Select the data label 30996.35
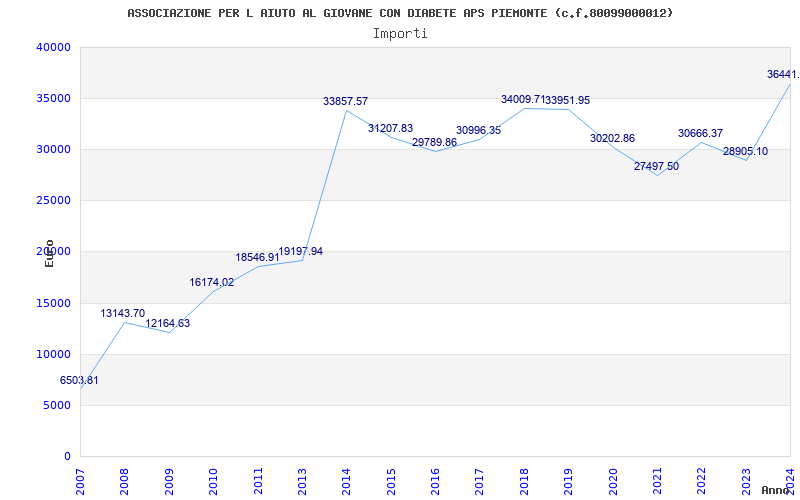The width and height of the screenshot is (800, 500). tap(479, 131)
